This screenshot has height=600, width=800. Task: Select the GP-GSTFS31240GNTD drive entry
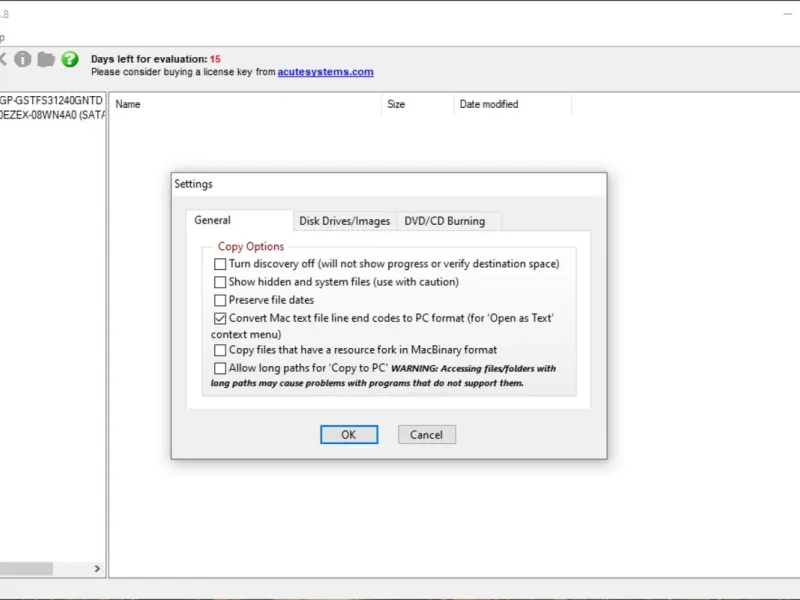(x=52, y=101)
